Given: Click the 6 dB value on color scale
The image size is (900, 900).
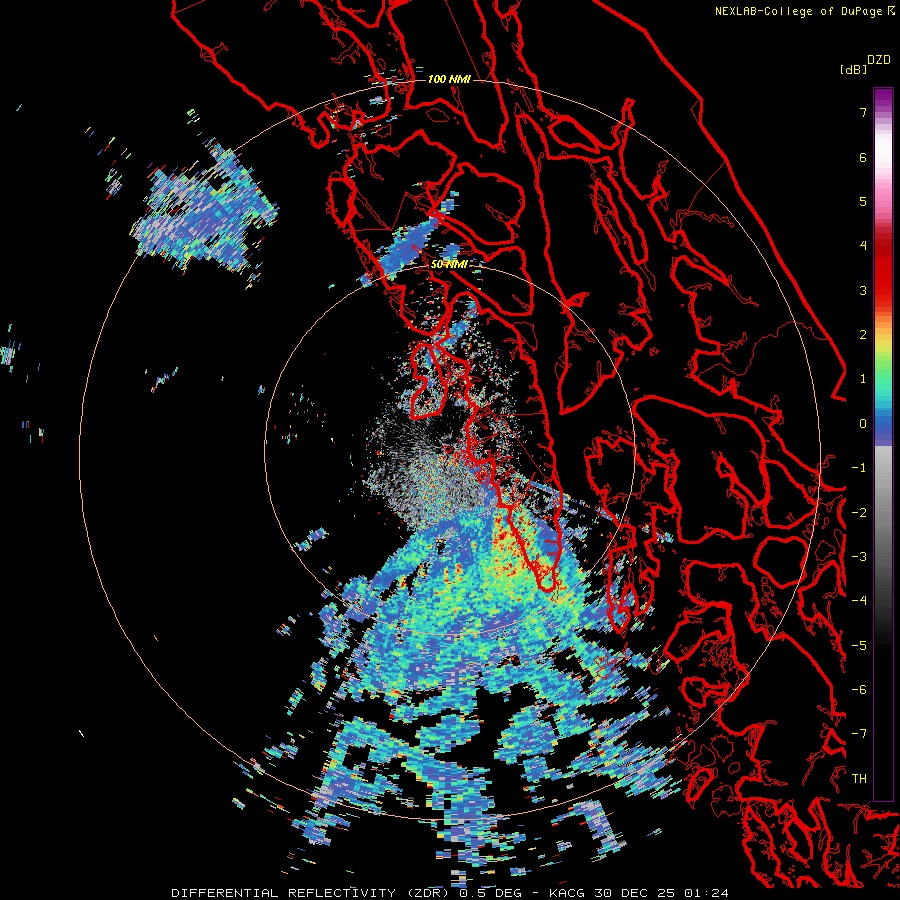Looking at the screenshot, I should tap(863, 157).
